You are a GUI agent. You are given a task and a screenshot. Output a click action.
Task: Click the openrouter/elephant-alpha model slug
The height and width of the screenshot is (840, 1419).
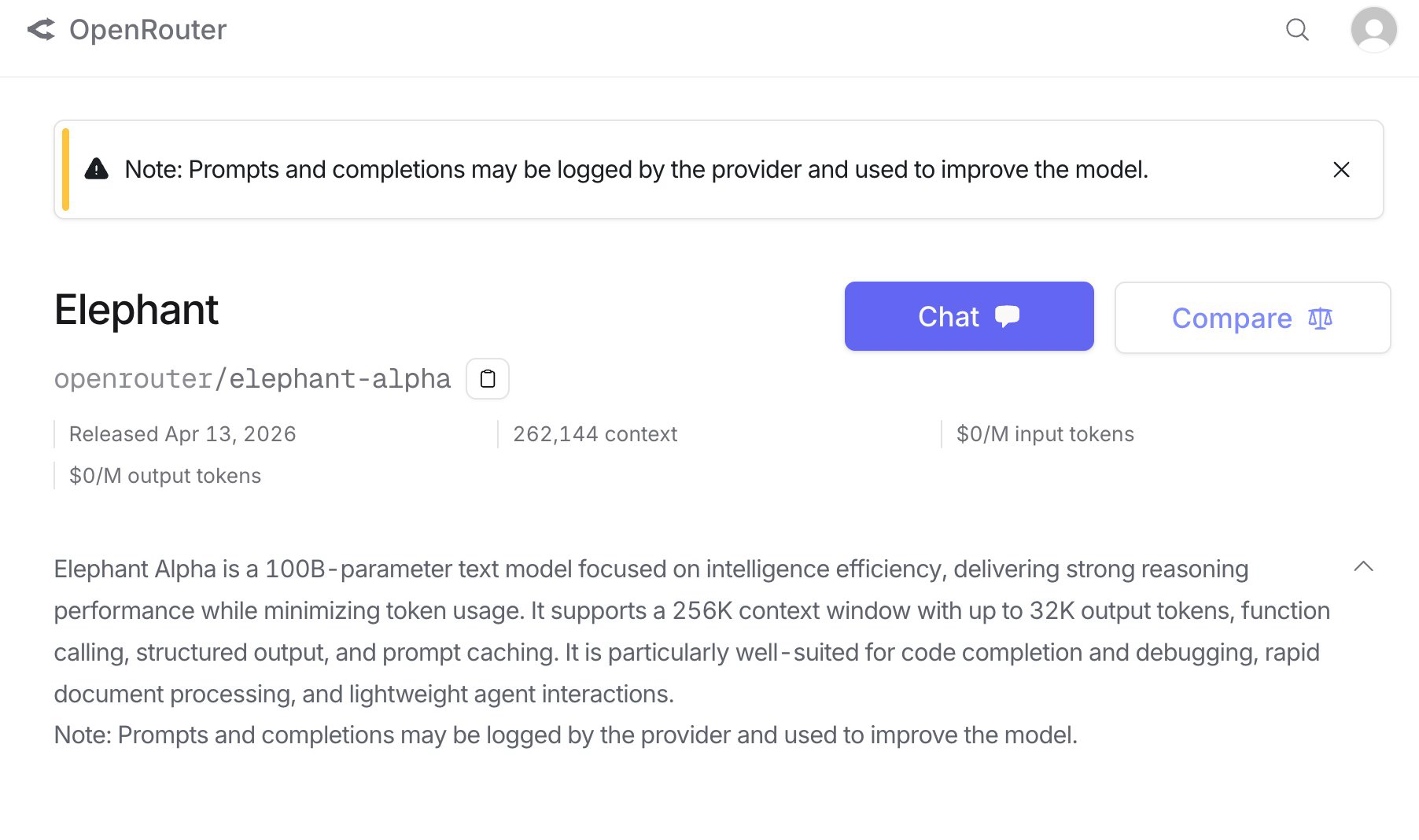[x=252, y=379]
